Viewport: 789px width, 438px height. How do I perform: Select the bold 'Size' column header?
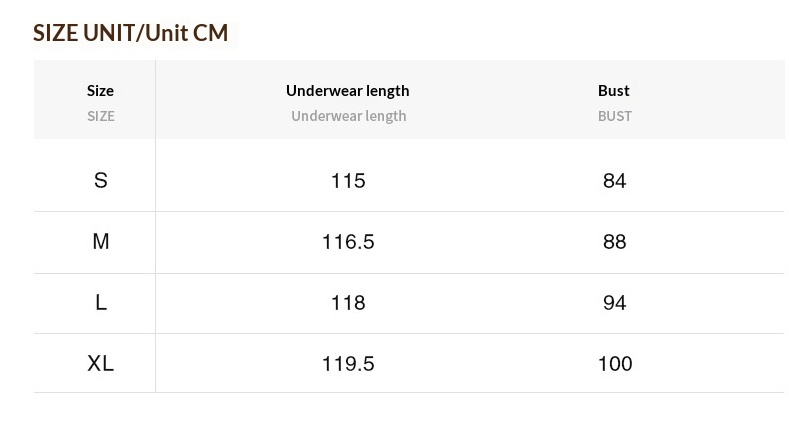(x=100, y=90)
